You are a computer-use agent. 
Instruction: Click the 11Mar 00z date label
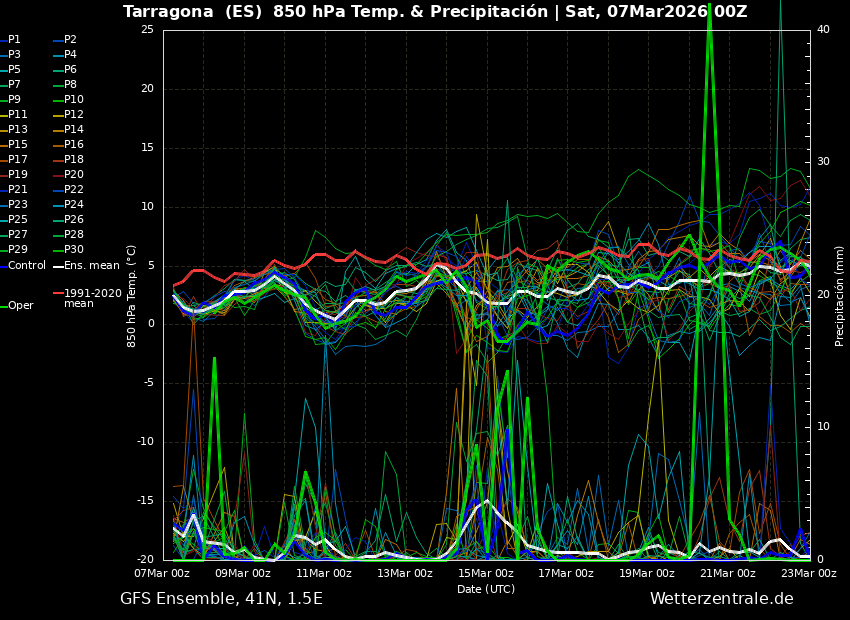point(325,573)
